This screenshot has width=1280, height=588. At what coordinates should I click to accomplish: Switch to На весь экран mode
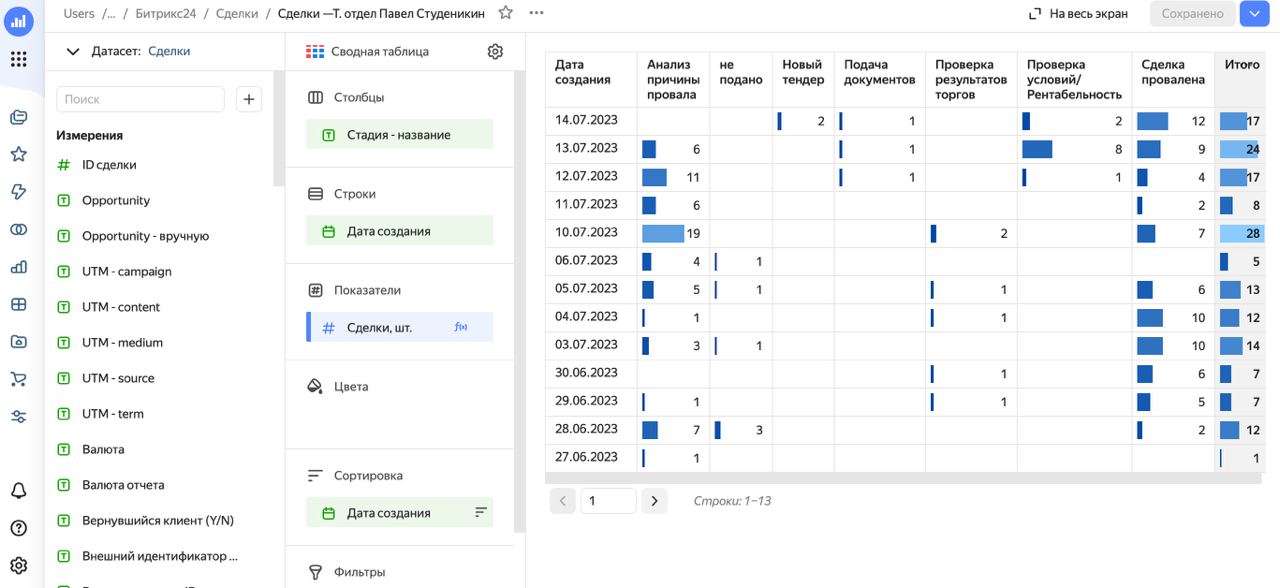click(x=1078, y=13)
